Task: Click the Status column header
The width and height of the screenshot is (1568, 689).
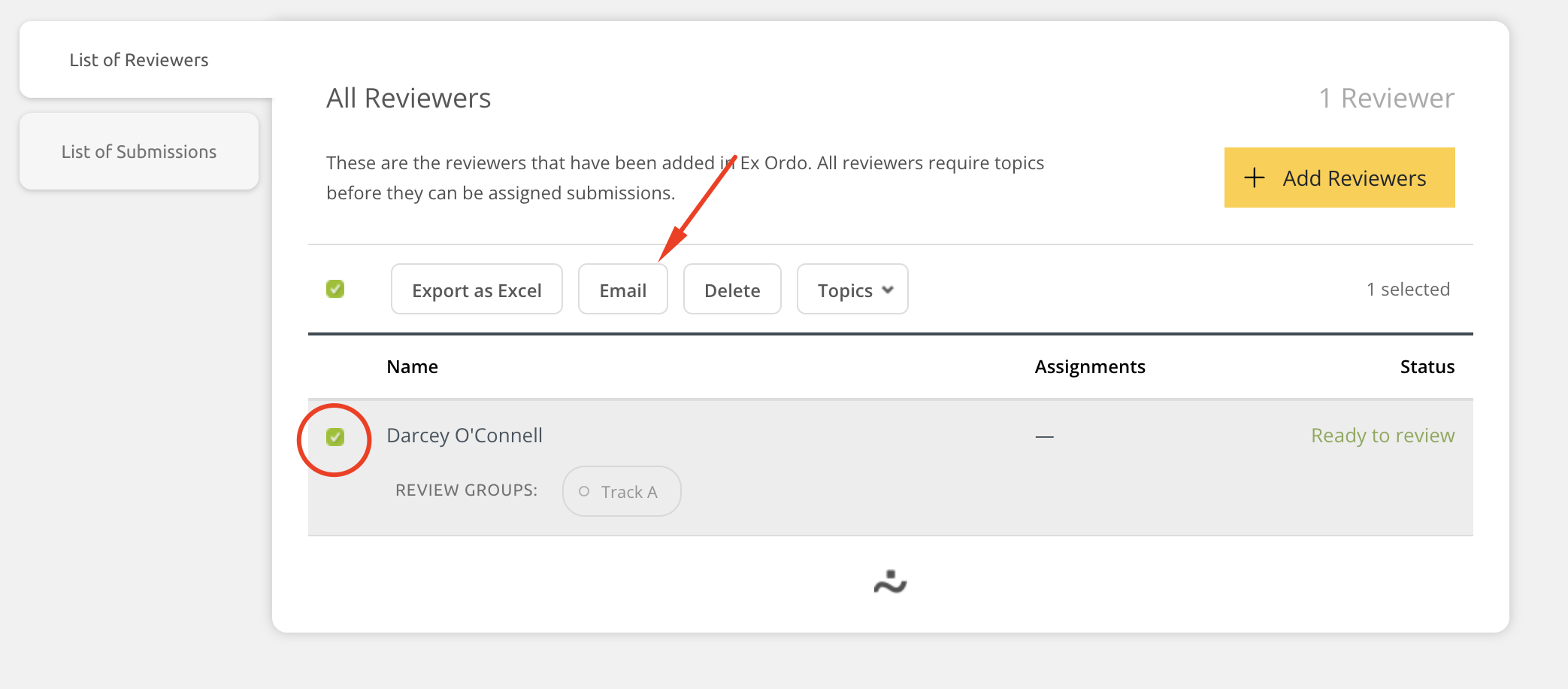Action: click(x=1427, y=366)
